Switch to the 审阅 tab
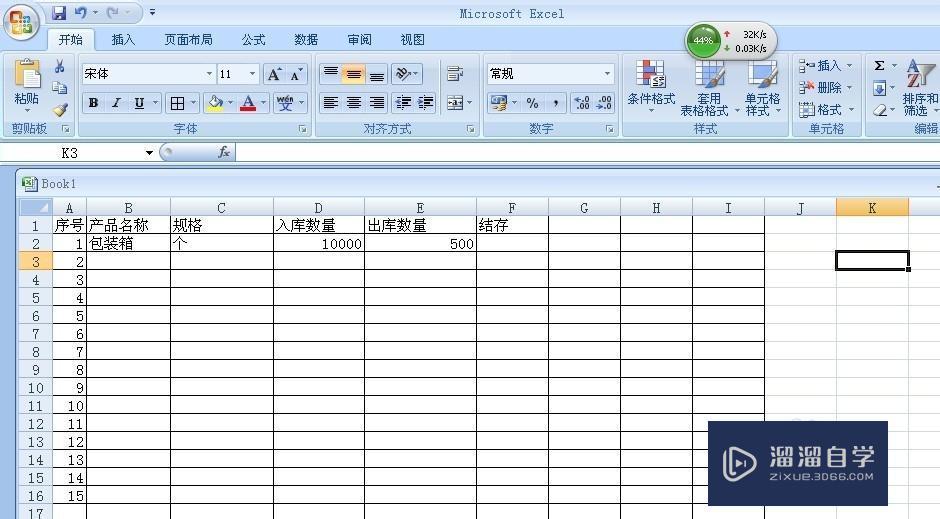This screenshot has height=519, width=940. tap(360, 40)
